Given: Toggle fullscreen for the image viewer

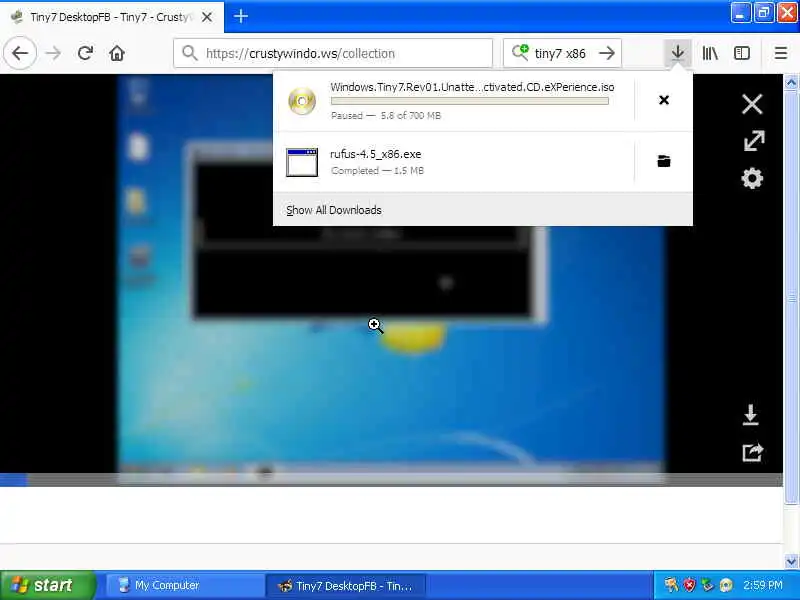Looking at the screenshot, I should pos(753,141).
